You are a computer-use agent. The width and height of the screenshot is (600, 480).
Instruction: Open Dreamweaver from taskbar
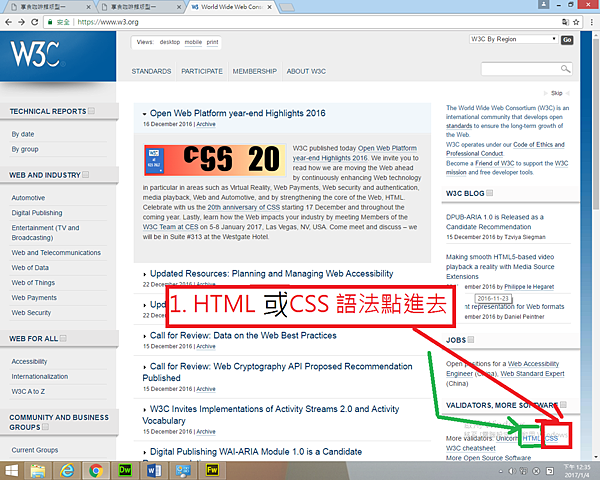[125, 470]
